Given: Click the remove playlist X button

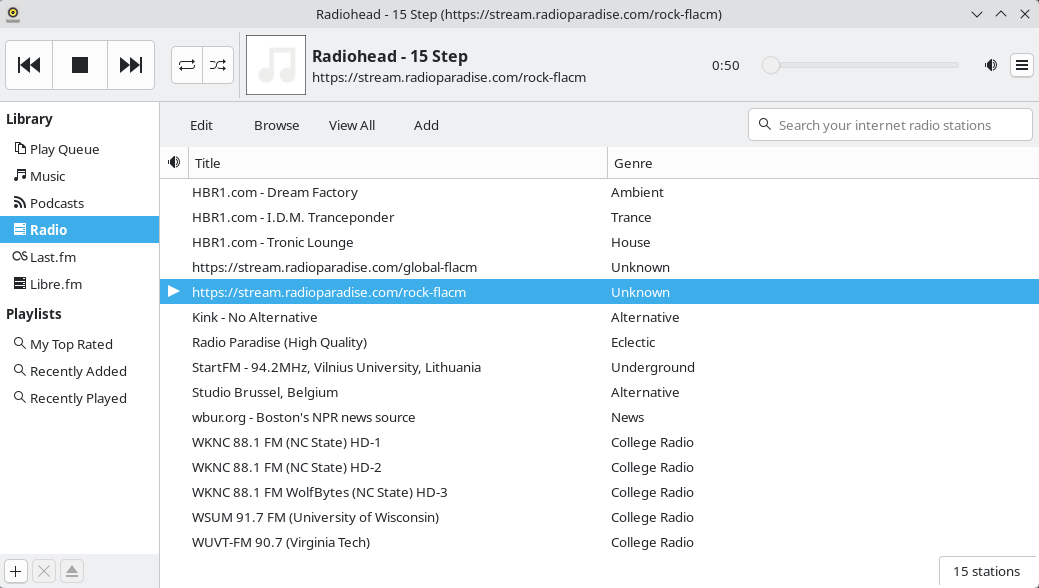Looking at the screenshot, I should 44,571.
